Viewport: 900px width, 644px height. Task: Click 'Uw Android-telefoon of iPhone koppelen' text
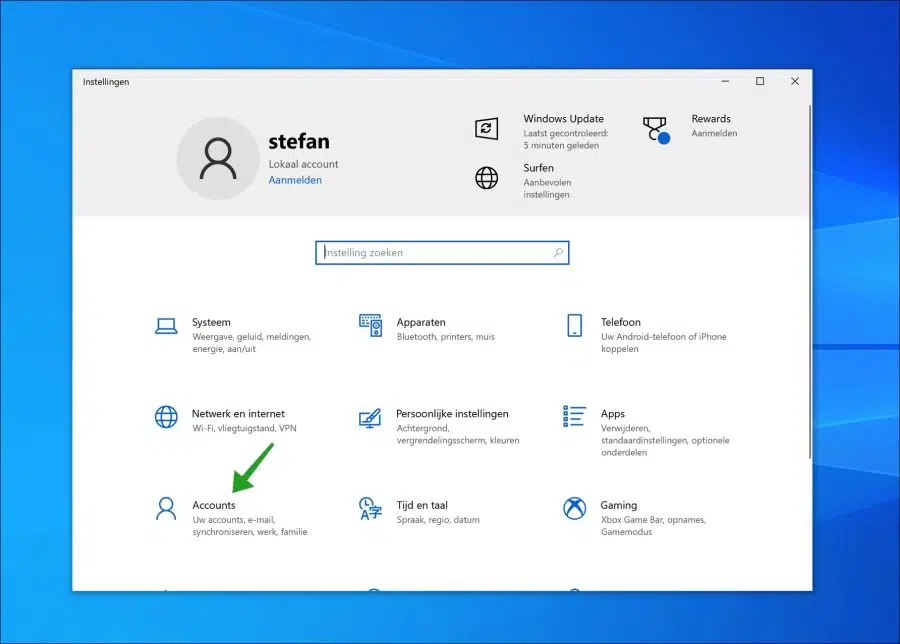point(664,343)
